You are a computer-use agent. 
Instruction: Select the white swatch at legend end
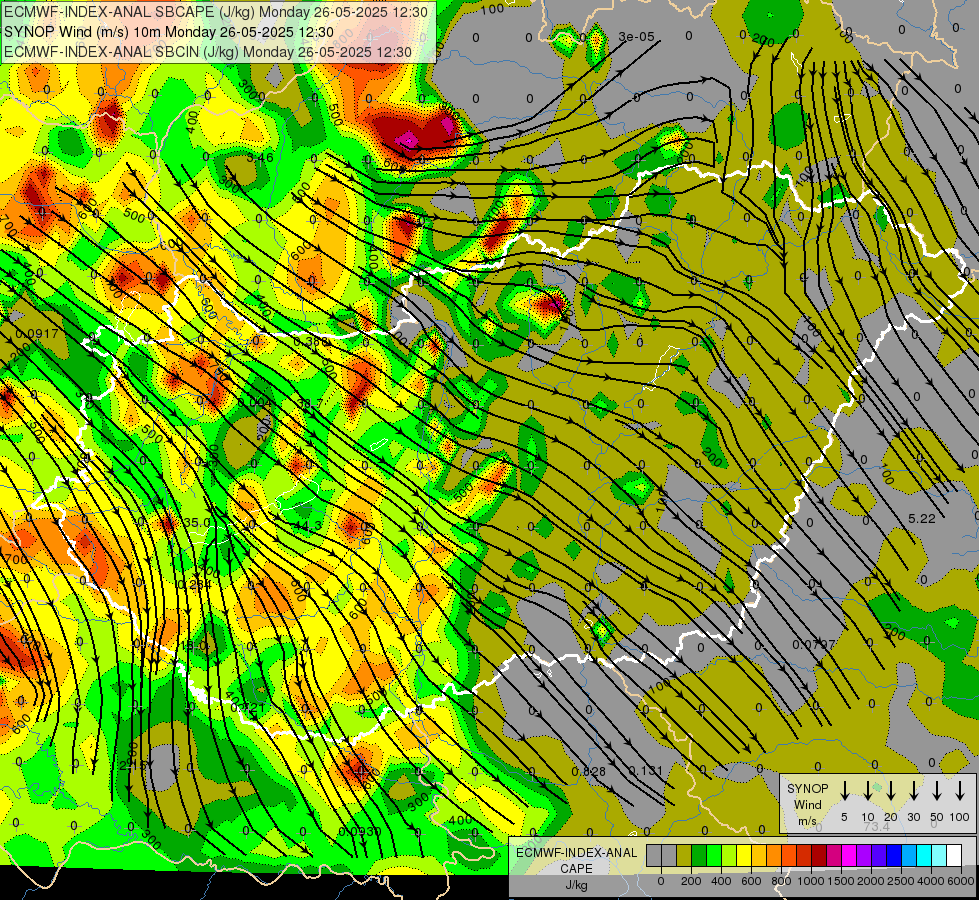click(x=954, y=855)
